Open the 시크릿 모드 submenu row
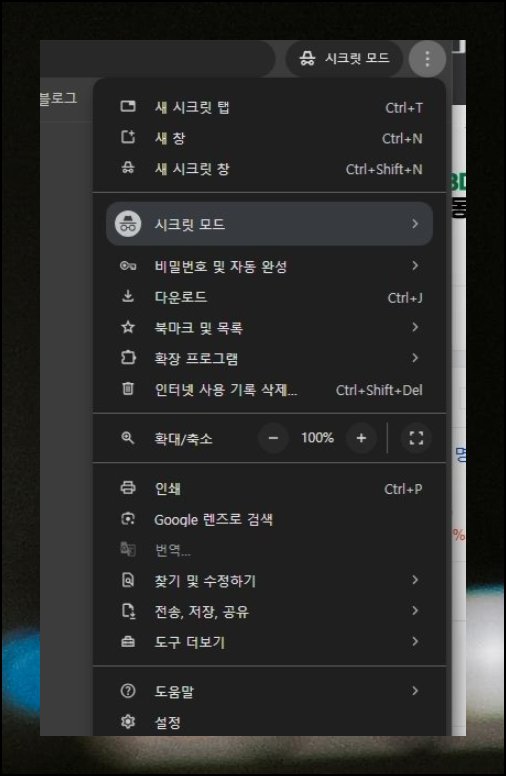This screenshot has width=506, height=776. [x=269, y=224]
